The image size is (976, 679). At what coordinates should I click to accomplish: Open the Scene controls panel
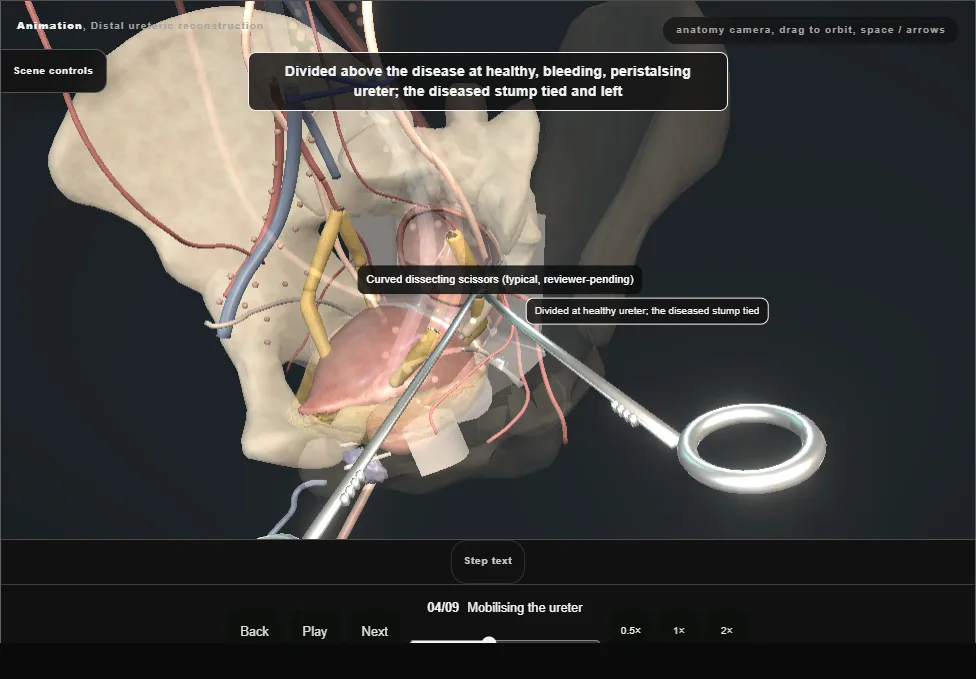click(x=53, y=71)
